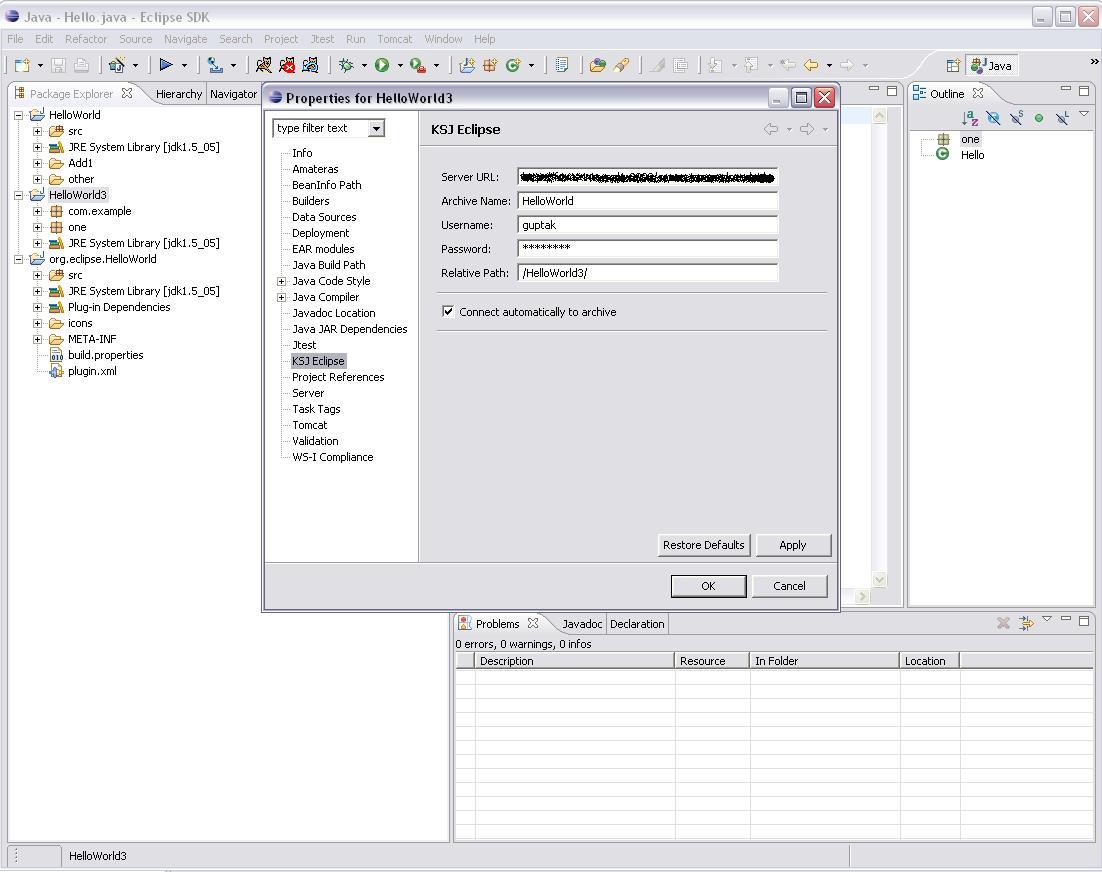This screenshot has width=1102, height=872.
Task: Click the Debug bug icon
Action: [346, 65]
